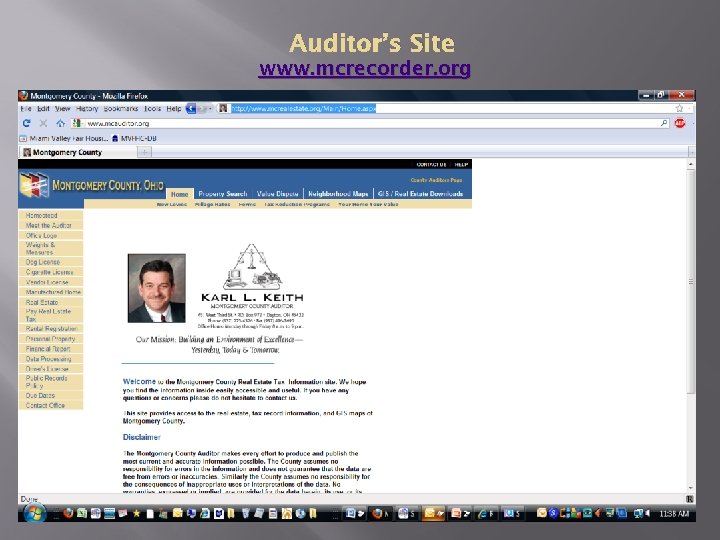This screenshot has width=720, height=540.
Task: Click the volume speaker tray icon
Action: coord(647,513)
